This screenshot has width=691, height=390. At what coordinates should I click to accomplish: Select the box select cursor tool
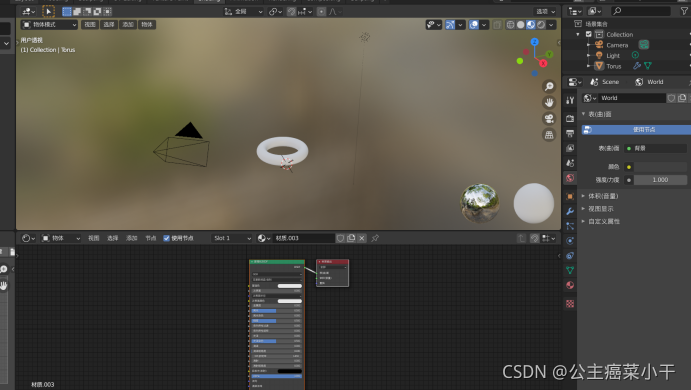click(48, 11)
